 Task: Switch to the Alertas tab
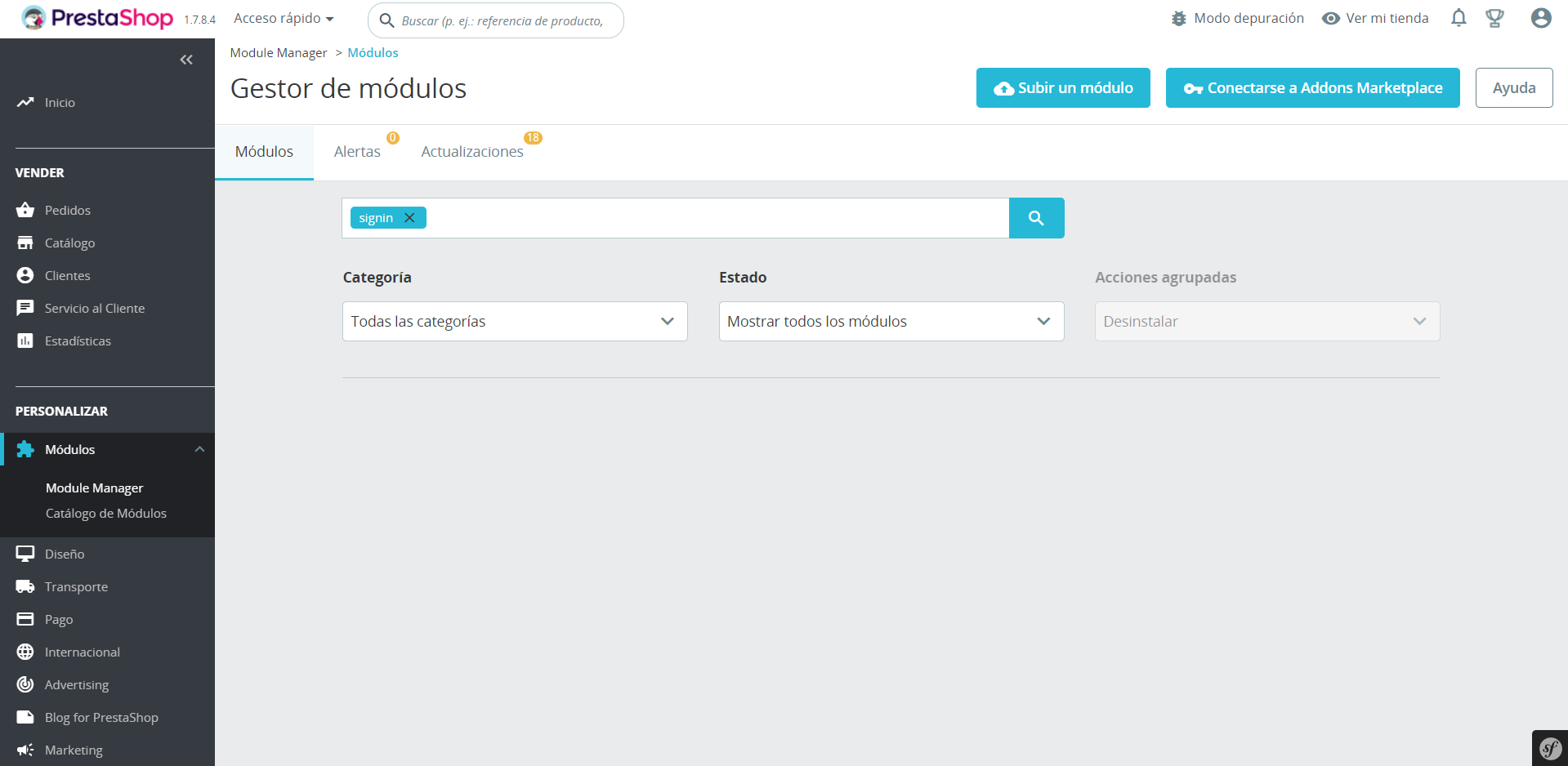(357, 152)
